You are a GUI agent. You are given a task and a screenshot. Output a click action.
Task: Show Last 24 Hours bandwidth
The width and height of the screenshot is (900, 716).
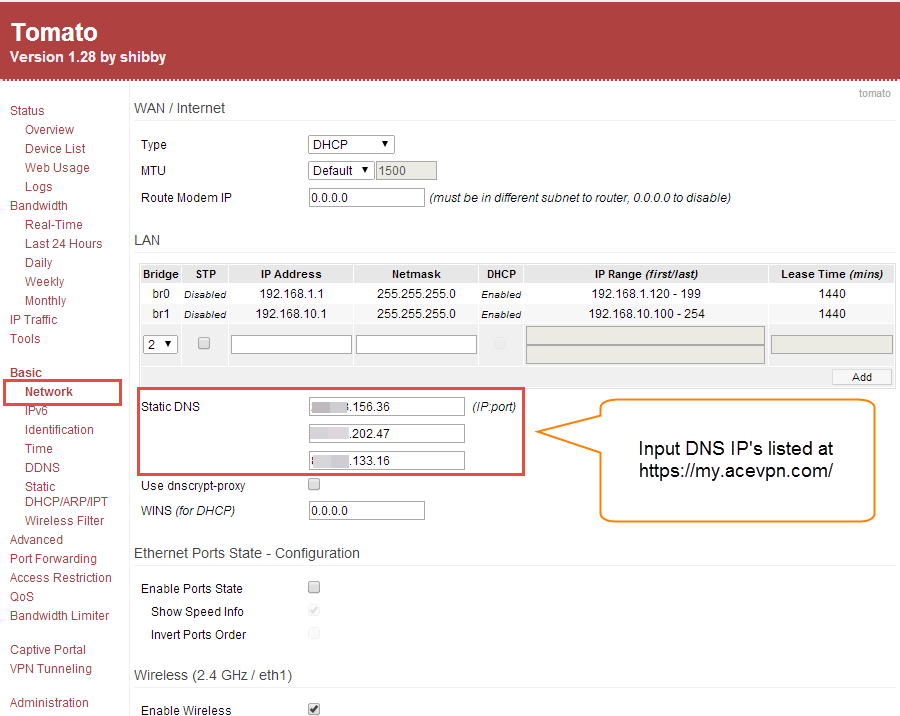64,243
